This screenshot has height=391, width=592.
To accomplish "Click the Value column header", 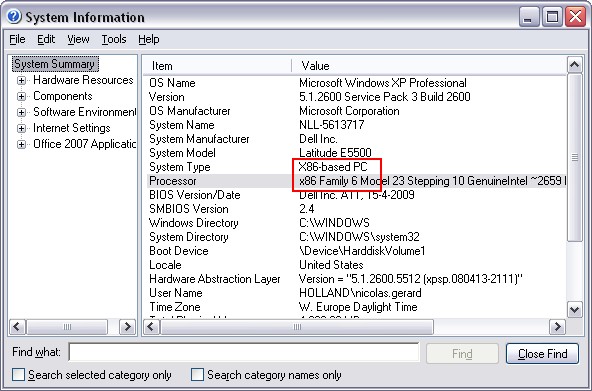I will coord(429,66).
